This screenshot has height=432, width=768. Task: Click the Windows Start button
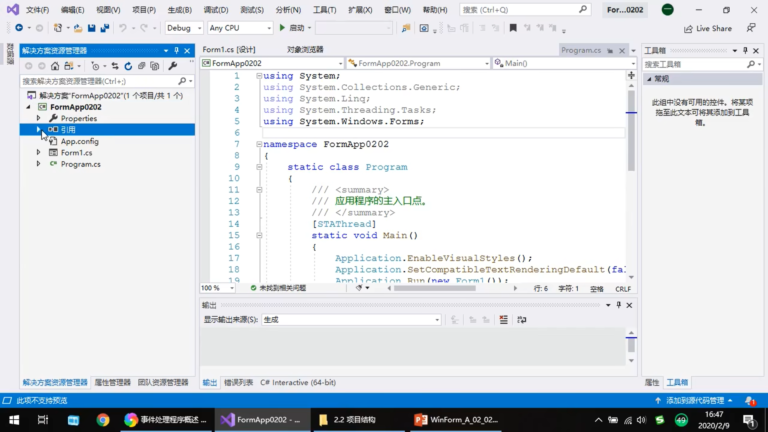pos(14,420)
